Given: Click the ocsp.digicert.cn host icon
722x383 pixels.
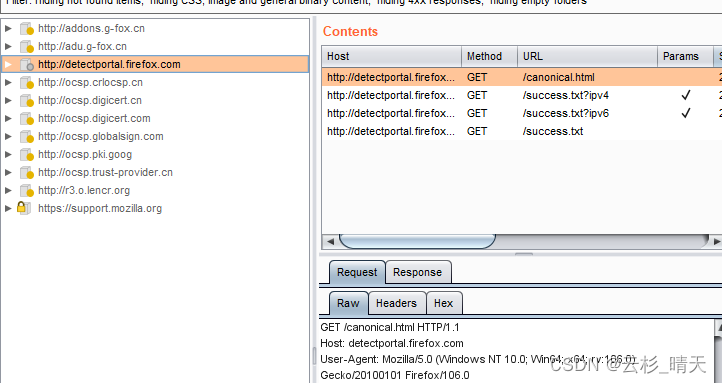Looking at the screenshot, I should tap(27, 100).
